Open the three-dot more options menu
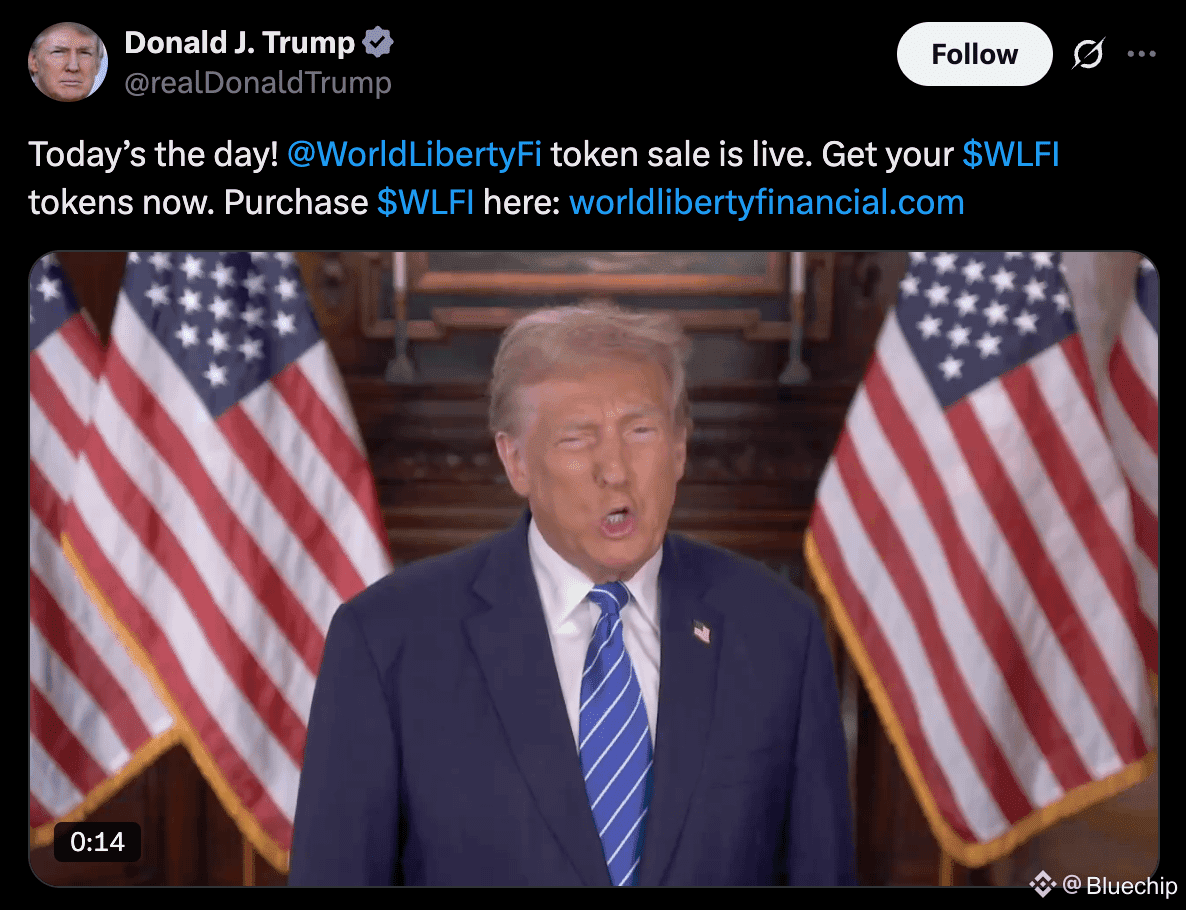This screenshot has width=1186, height=910. (x=1141, y=54)
